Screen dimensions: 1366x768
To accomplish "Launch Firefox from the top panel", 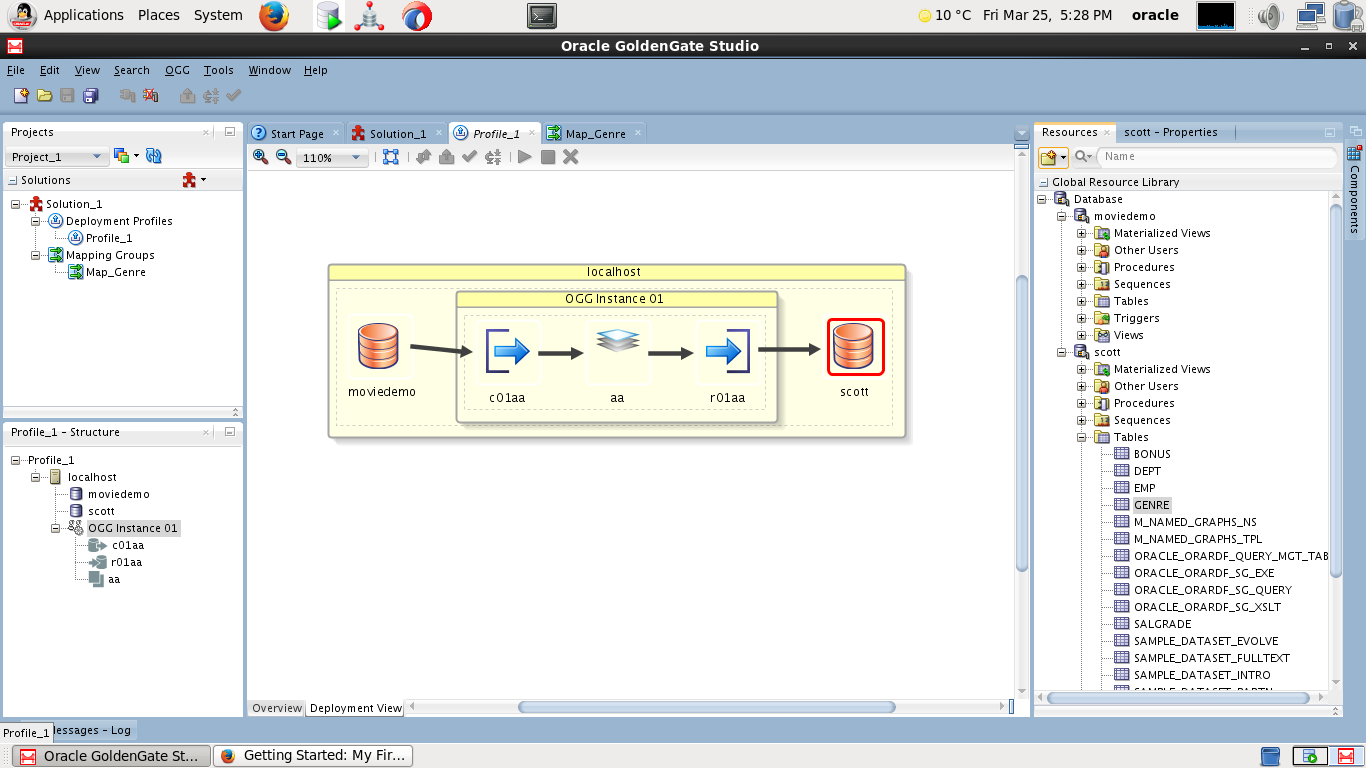I will [x=273, y=15].
